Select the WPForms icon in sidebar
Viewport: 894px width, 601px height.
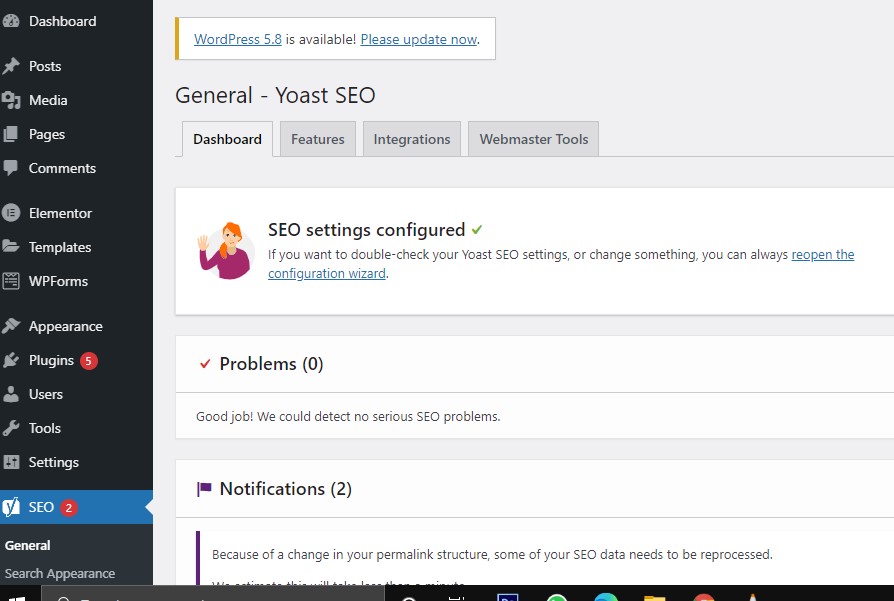point(12,281)
